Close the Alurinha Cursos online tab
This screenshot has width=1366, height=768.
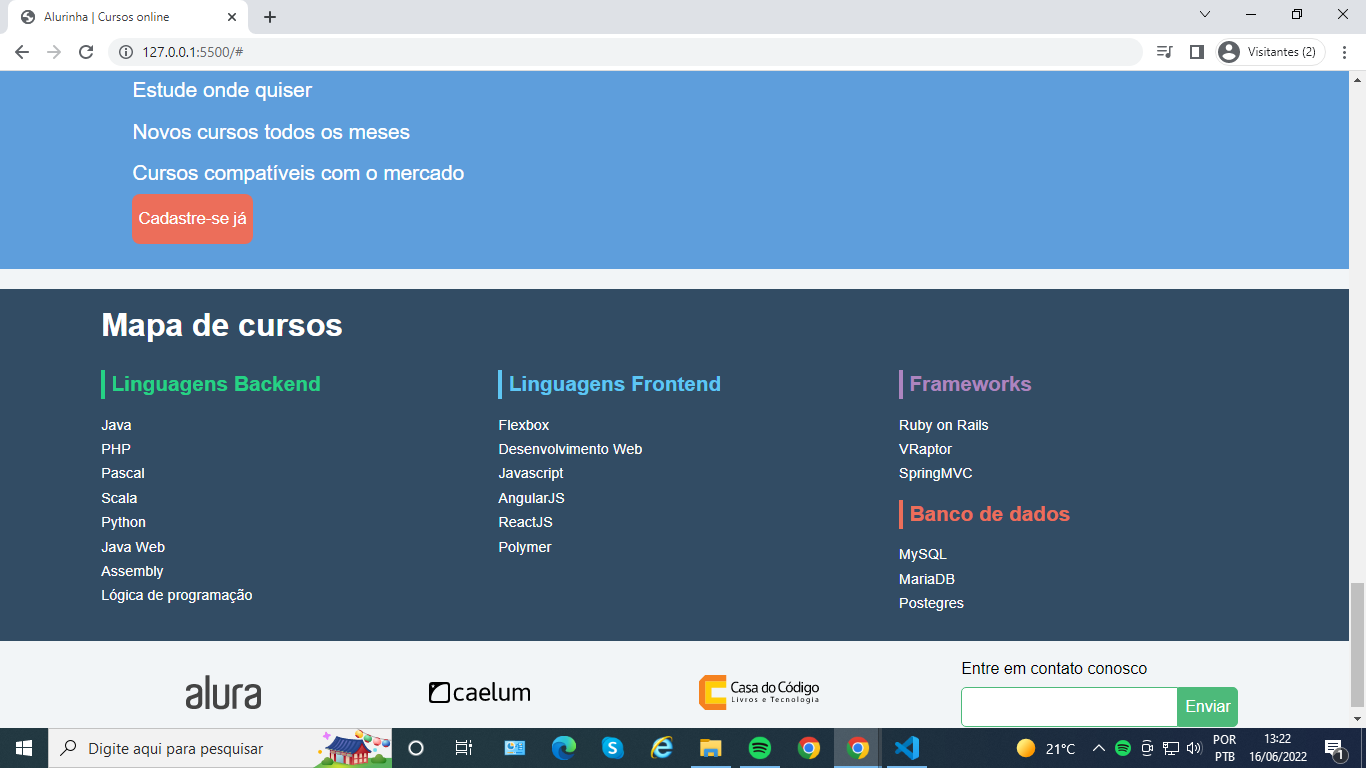[232, 17]
